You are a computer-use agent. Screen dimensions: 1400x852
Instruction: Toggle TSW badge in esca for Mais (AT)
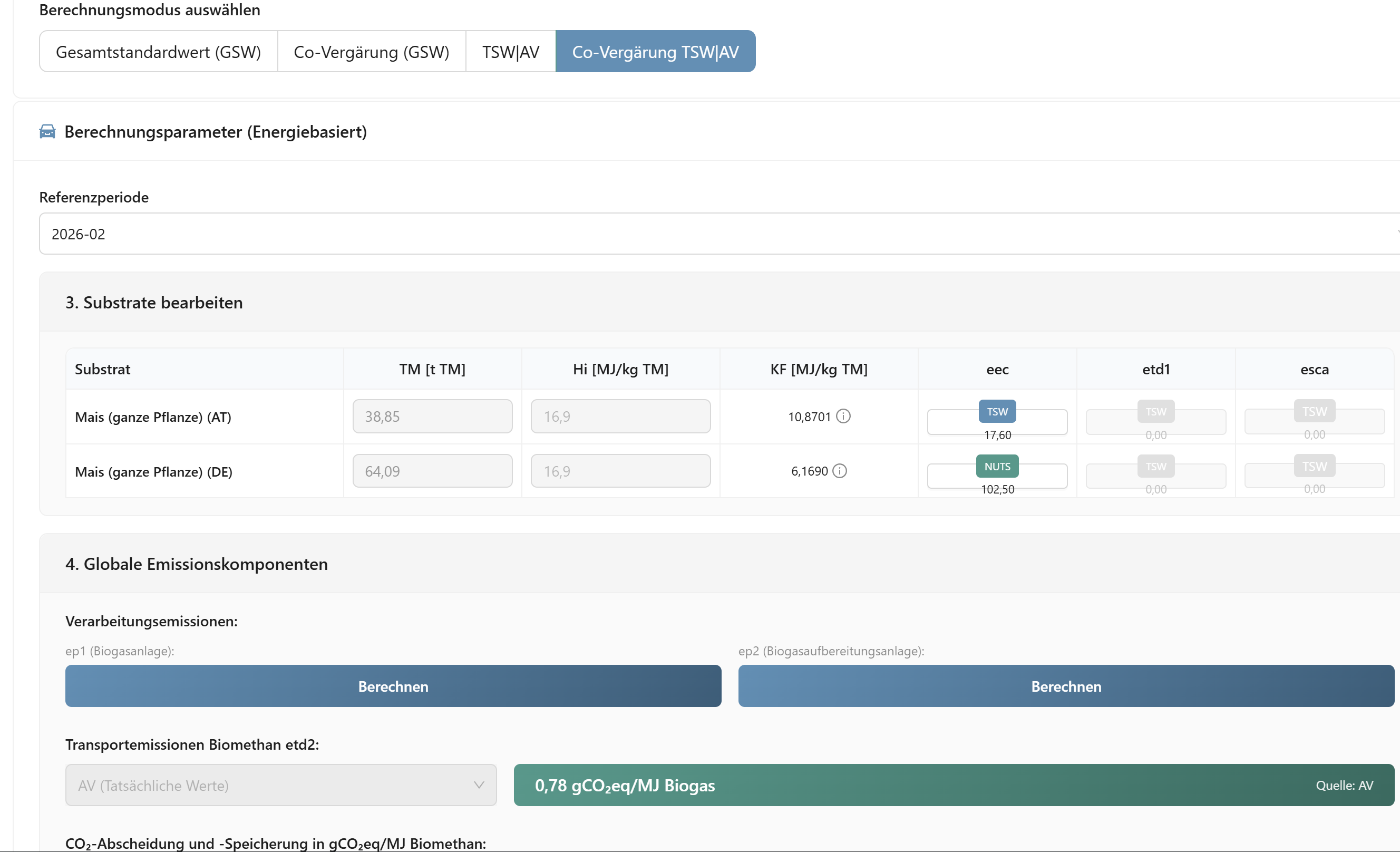[1314, 412]
